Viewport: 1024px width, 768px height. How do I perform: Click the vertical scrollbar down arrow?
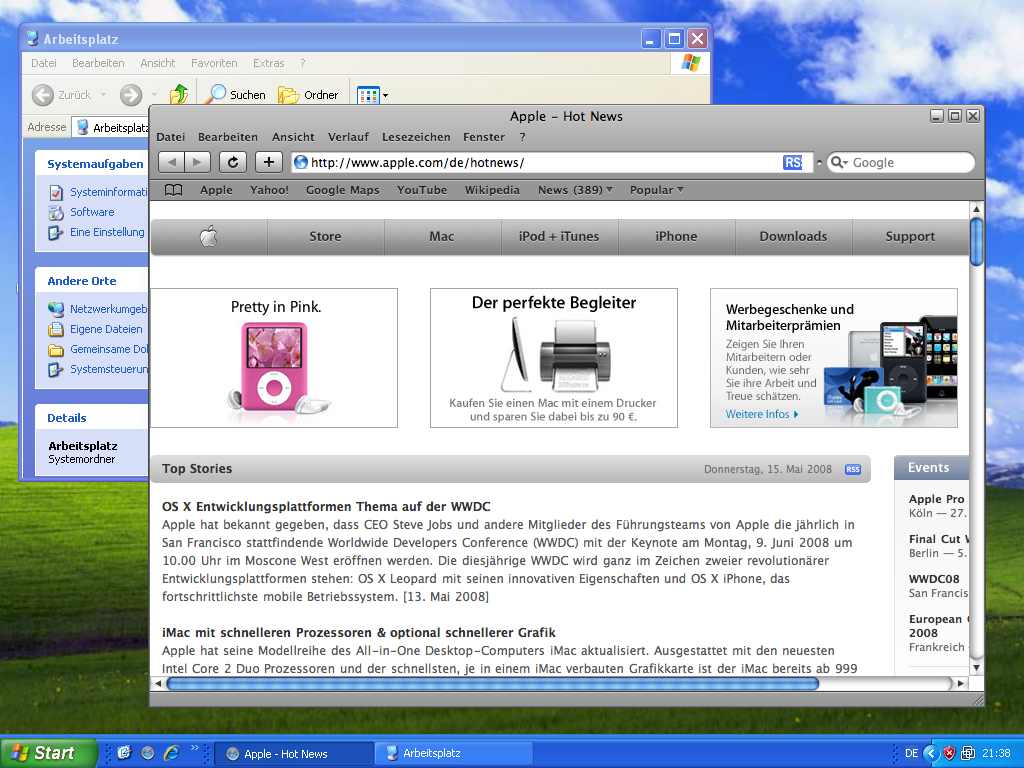(x=976, y=667)
